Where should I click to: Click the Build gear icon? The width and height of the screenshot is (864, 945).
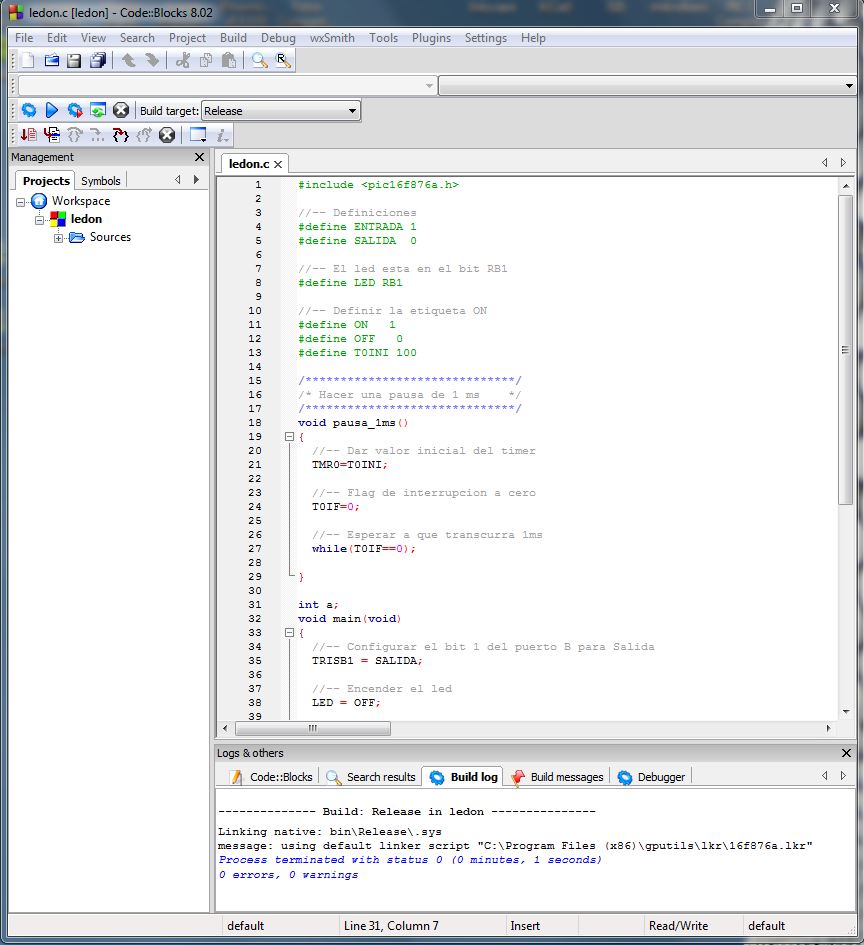point(29,111)
